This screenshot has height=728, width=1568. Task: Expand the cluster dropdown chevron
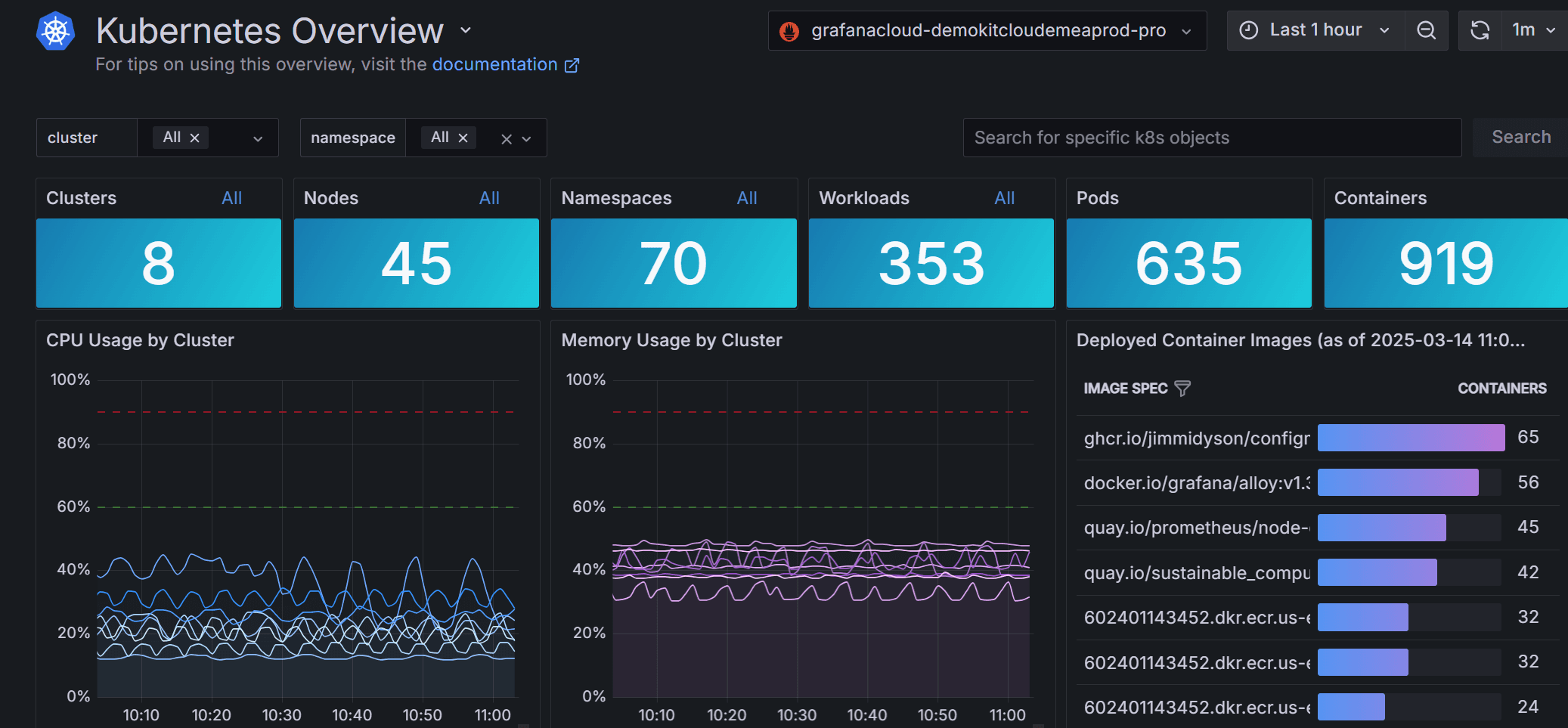259,138
